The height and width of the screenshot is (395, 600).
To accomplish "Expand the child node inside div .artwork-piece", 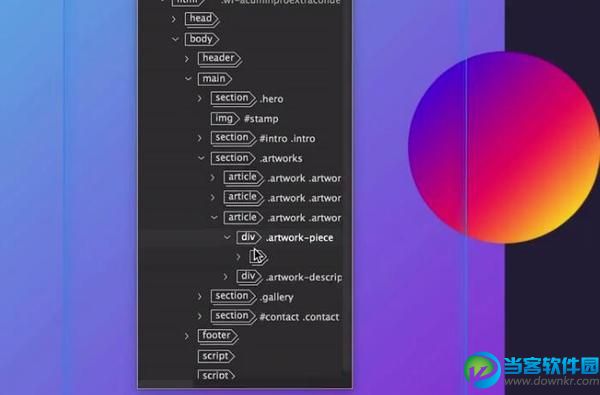I will pos(238,257).
